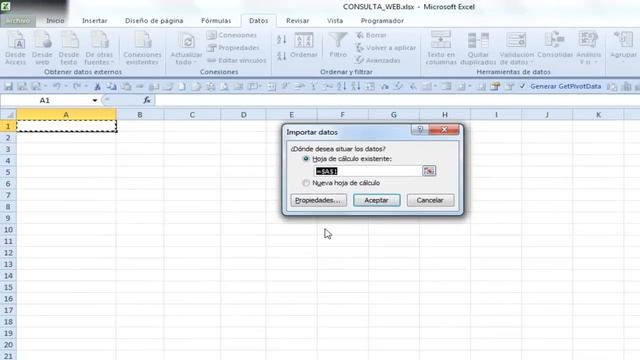Screen dimensions: 640x360
Task: Click the Desde web icon
Action: [42, 48]
